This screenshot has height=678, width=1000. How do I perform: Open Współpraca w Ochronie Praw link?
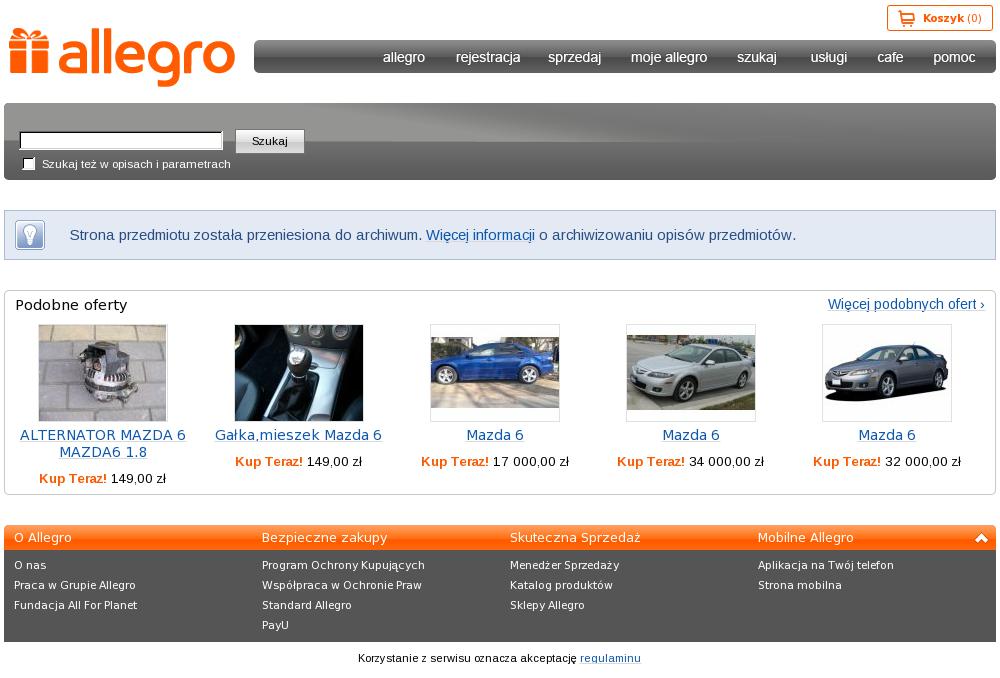point(341,585)
